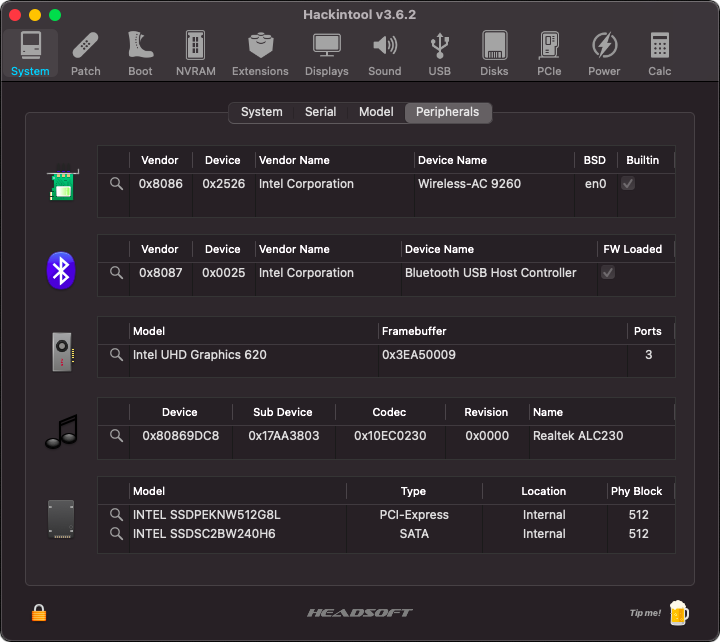Open the System toolbar section
This screenshot has width=720, height=642.
pyautogui.click(x=30, y=53)
